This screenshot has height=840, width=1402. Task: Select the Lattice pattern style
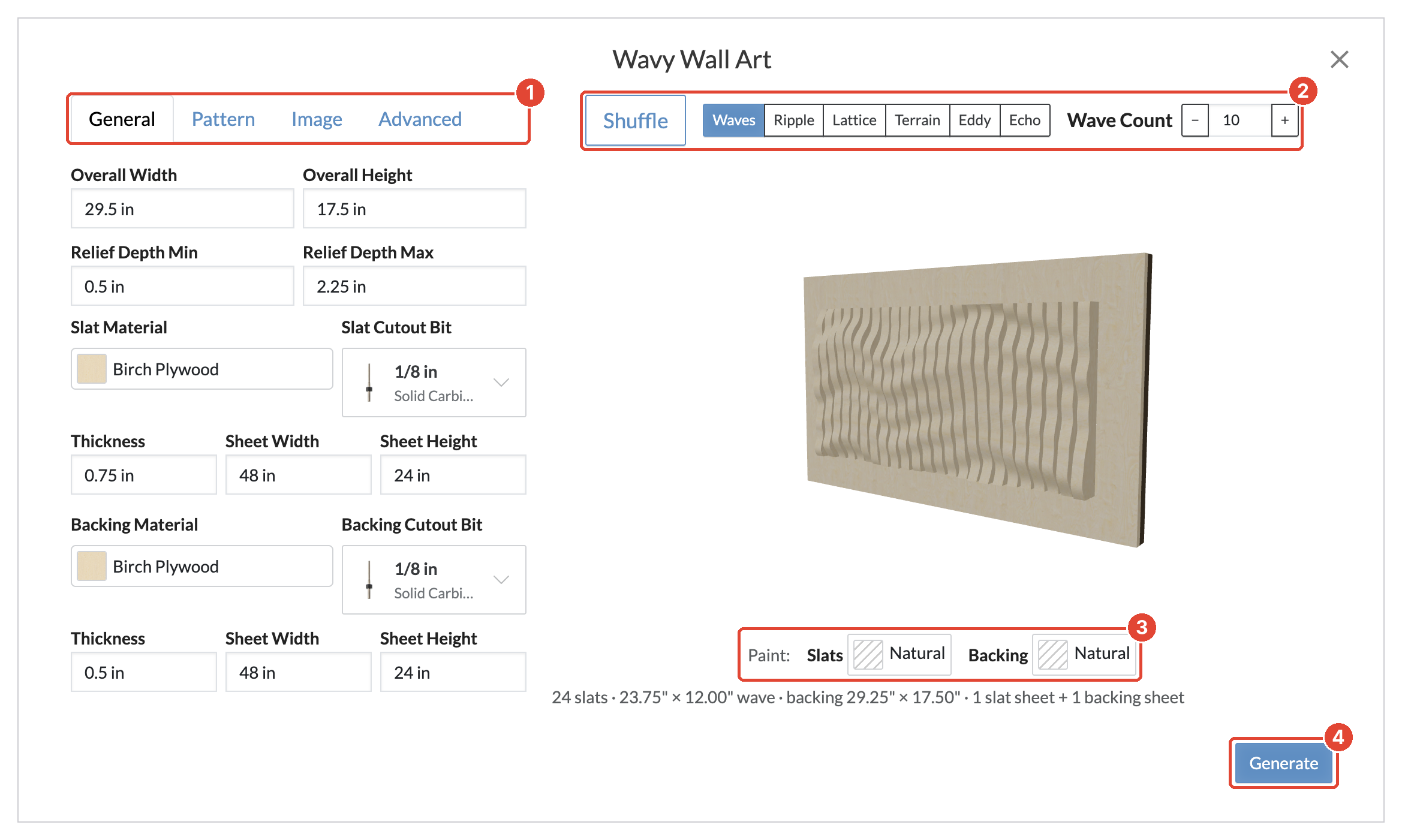click(x=854, y=120)
